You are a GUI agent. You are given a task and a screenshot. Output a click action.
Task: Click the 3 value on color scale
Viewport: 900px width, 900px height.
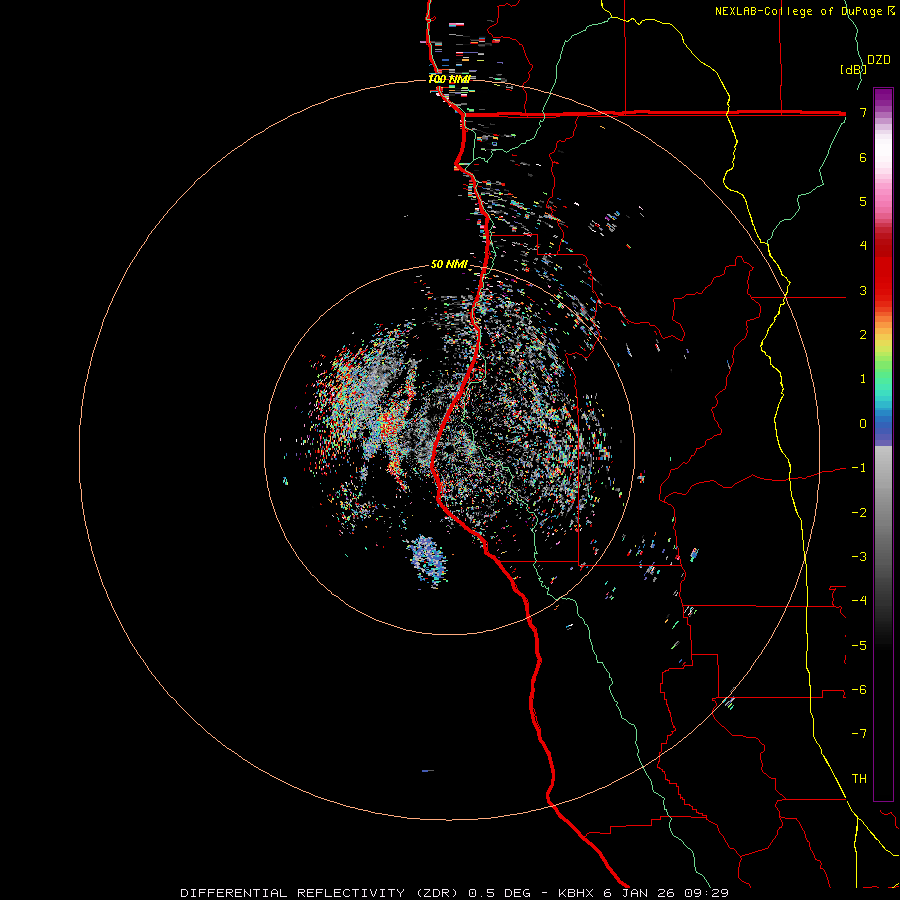[x=863, y=290]
